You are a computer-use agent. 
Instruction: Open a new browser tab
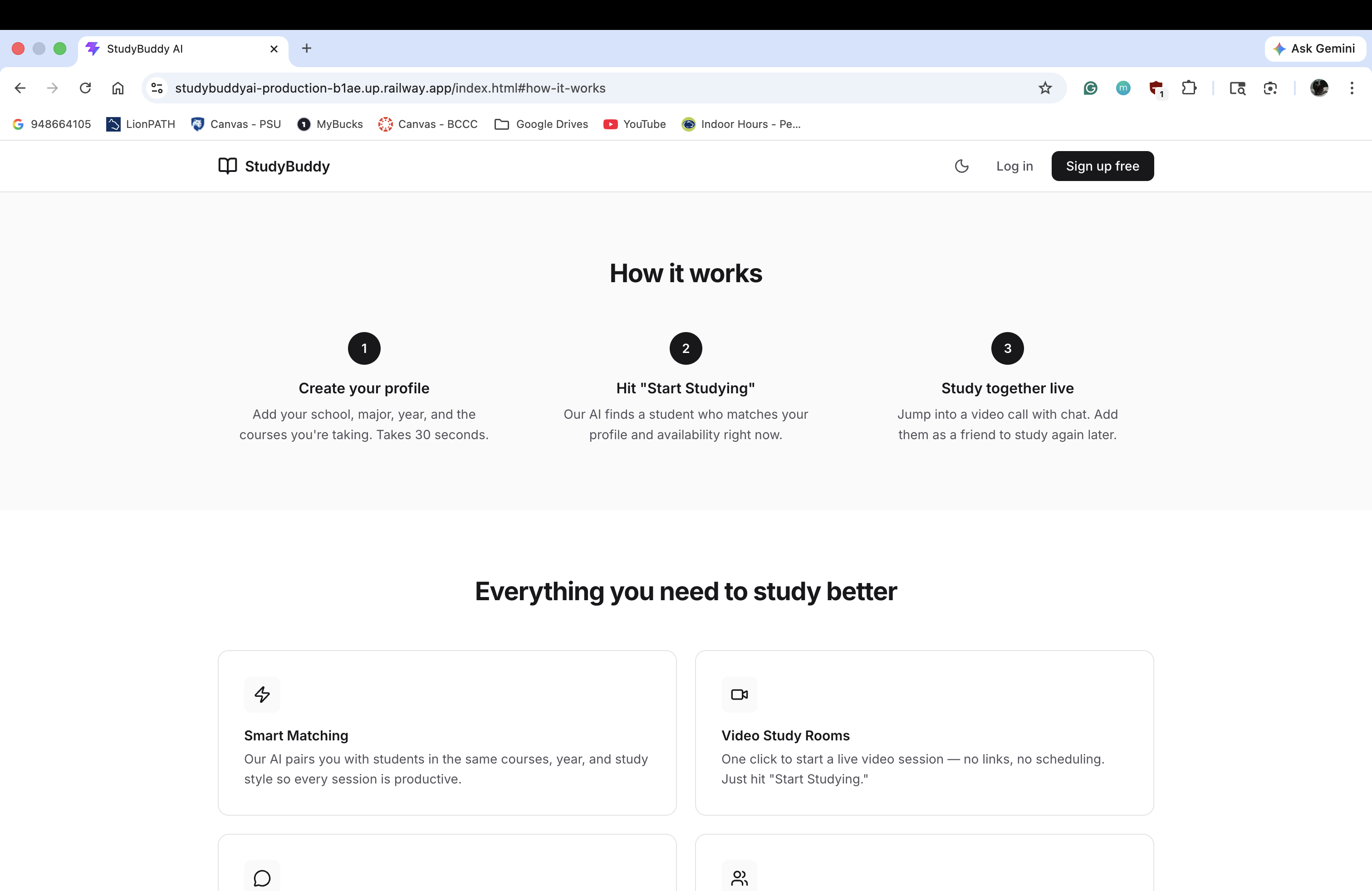click(x=307, y=49)
